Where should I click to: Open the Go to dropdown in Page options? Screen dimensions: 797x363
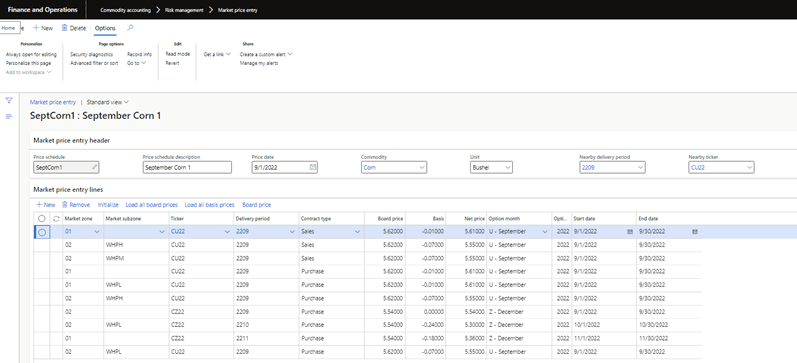point(137,63)
